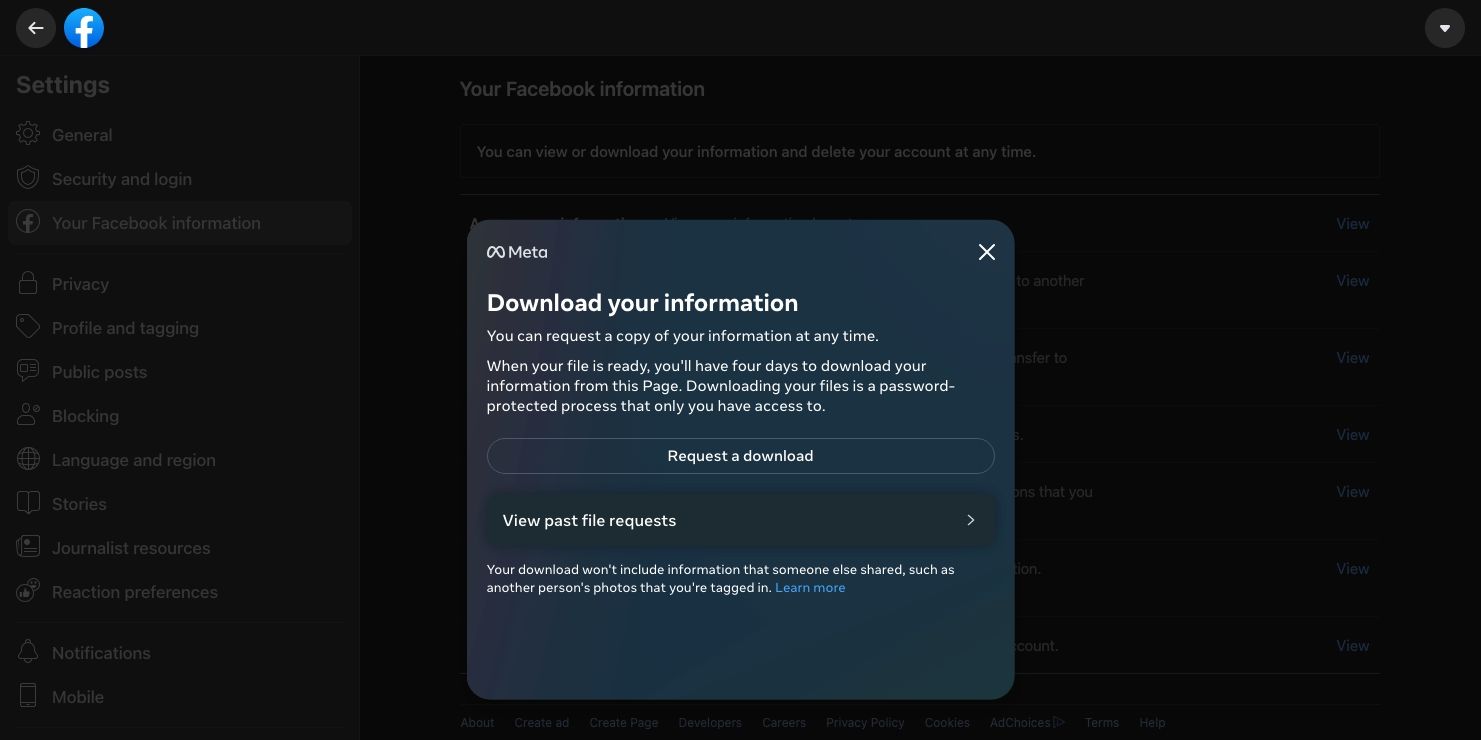Viewport: 1481px width, 740px height.
Task: Click the Request a download button
Action: click(x=740, y=456)
